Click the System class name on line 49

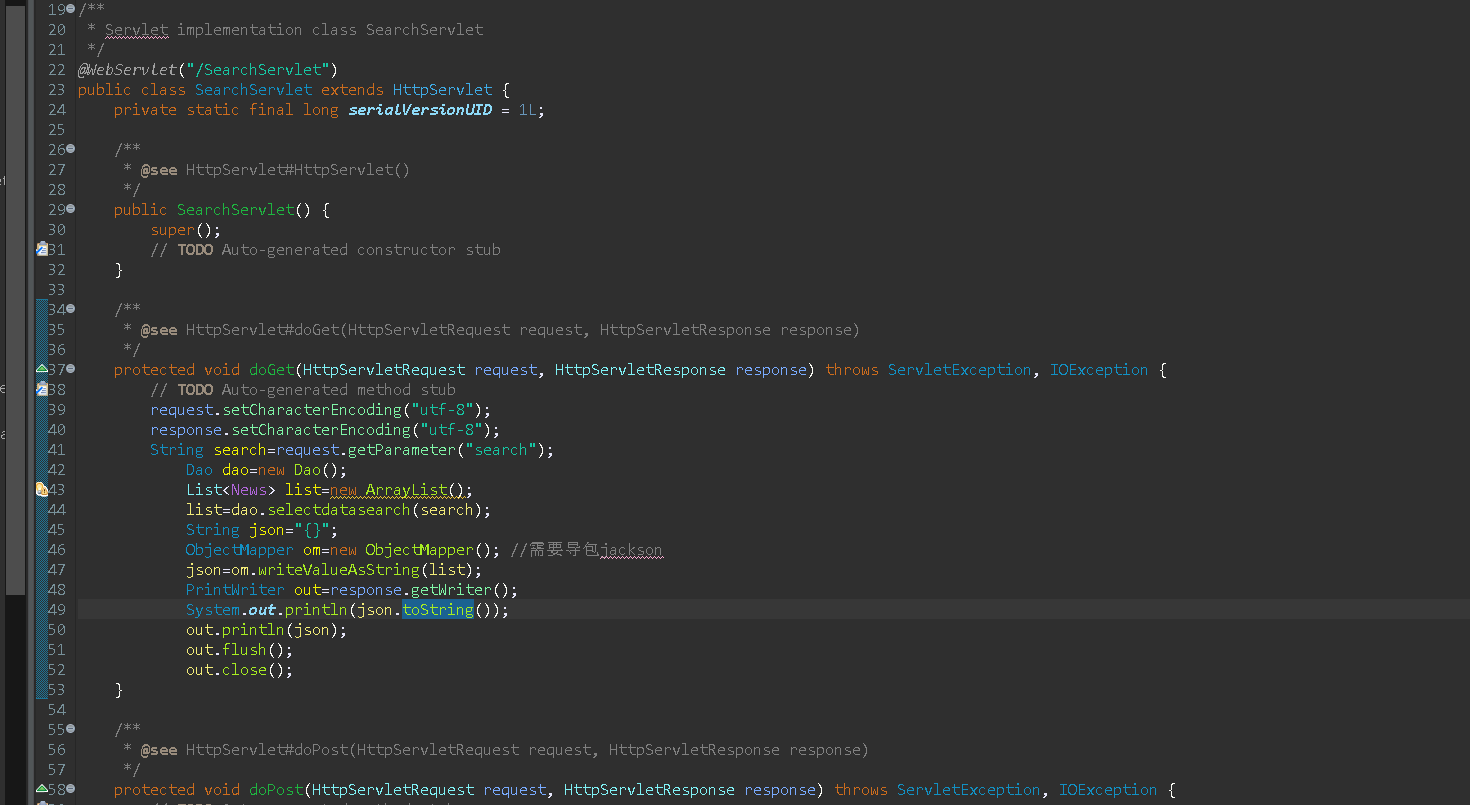[x=213, y=610]
